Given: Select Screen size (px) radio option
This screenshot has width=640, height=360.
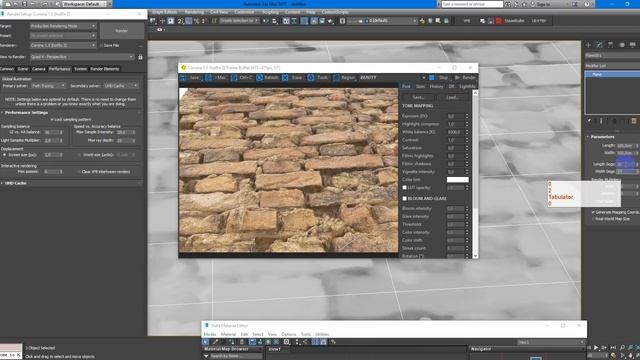Looking at the screenshot, I should pyautogui.click(x=4, y=155).
